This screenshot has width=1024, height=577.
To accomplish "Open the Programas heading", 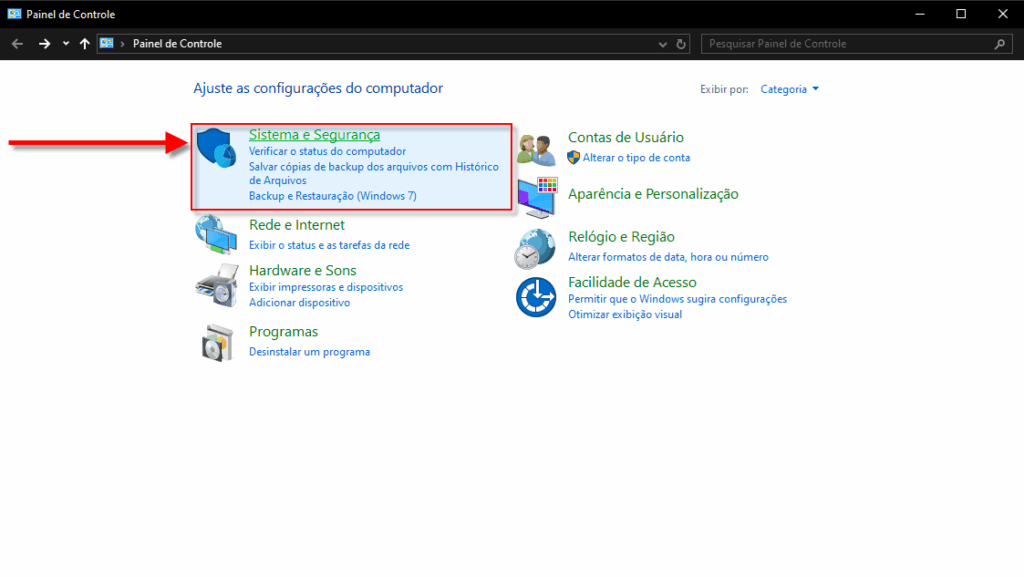I will [x=283, y=332].
